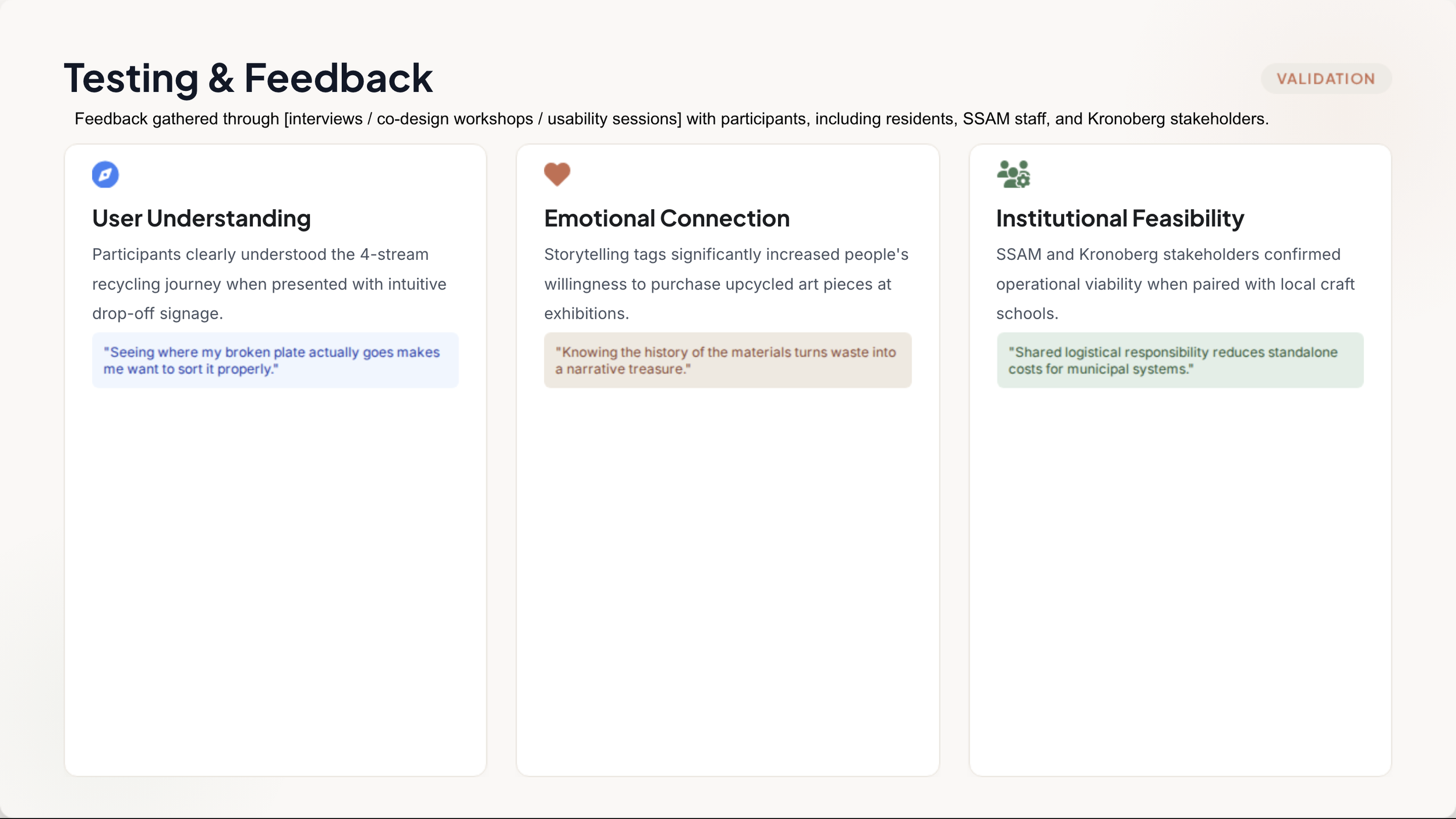Click the Emotional Connection heading
This screenshot has width=1456, height=819.
point(667,218)
